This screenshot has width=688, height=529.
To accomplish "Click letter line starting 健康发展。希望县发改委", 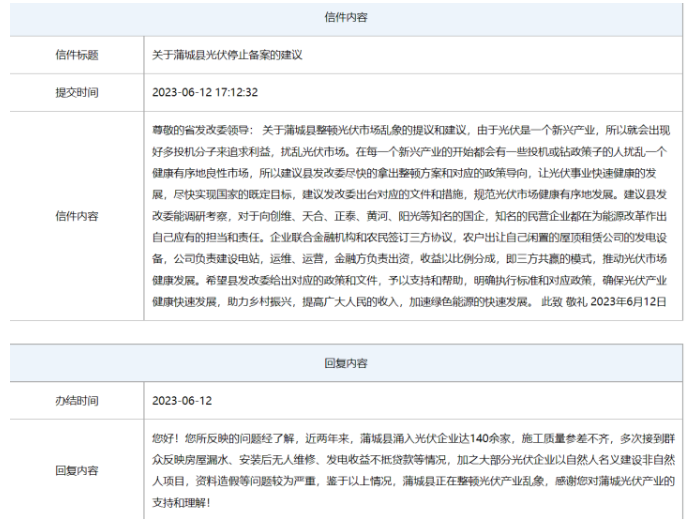I will tap(409, 280).
